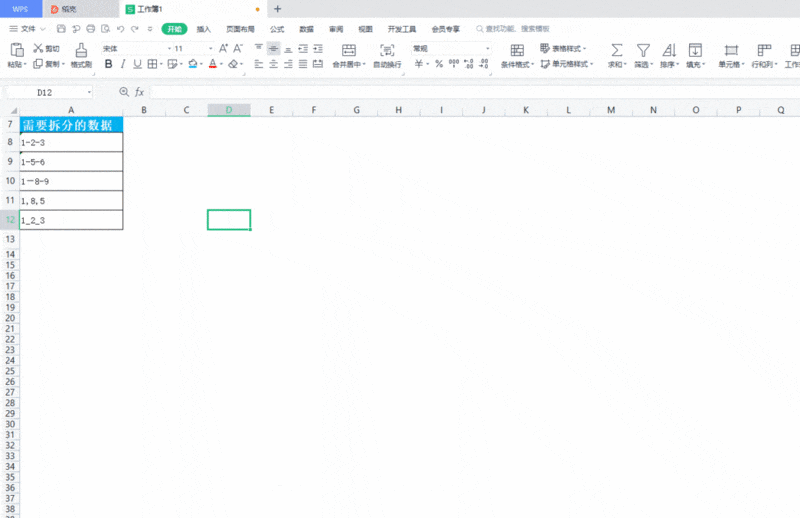The height and width of the screenshot is (518, 800).
Task: Toggle bold formatting
Action: (x=108, y=64)
